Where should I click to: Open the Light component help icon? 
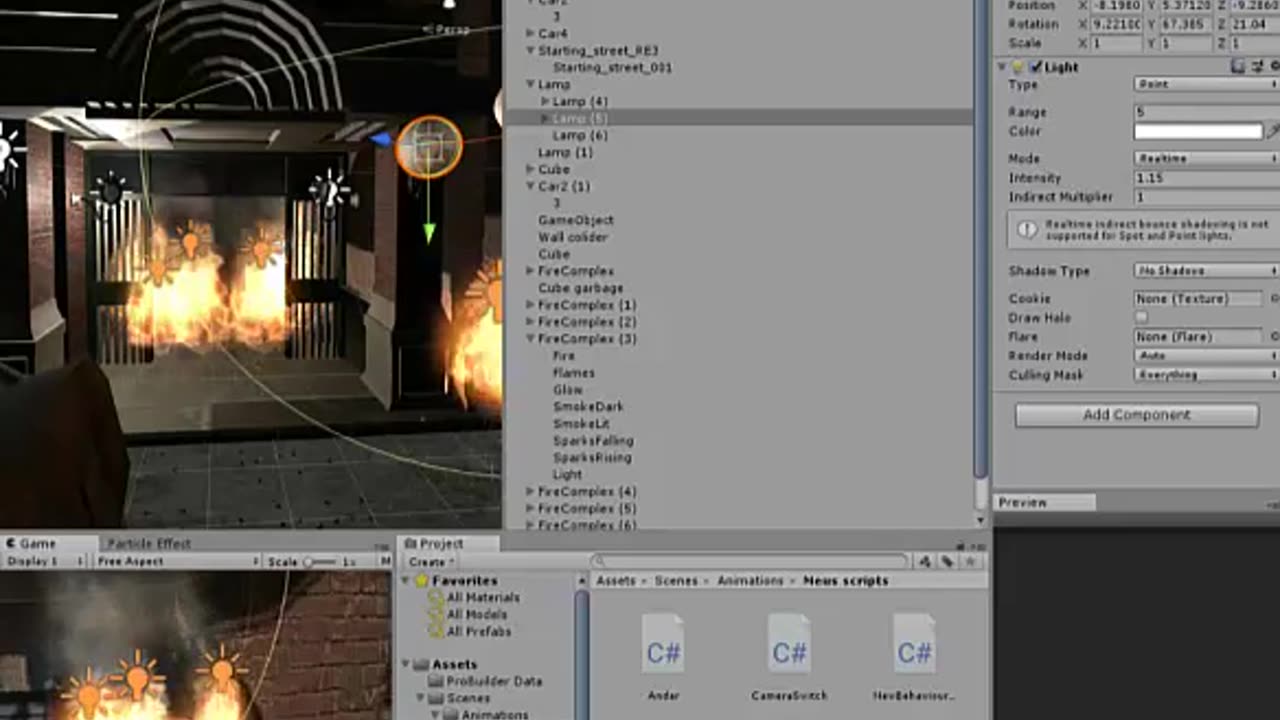[x=1238, y=67]
